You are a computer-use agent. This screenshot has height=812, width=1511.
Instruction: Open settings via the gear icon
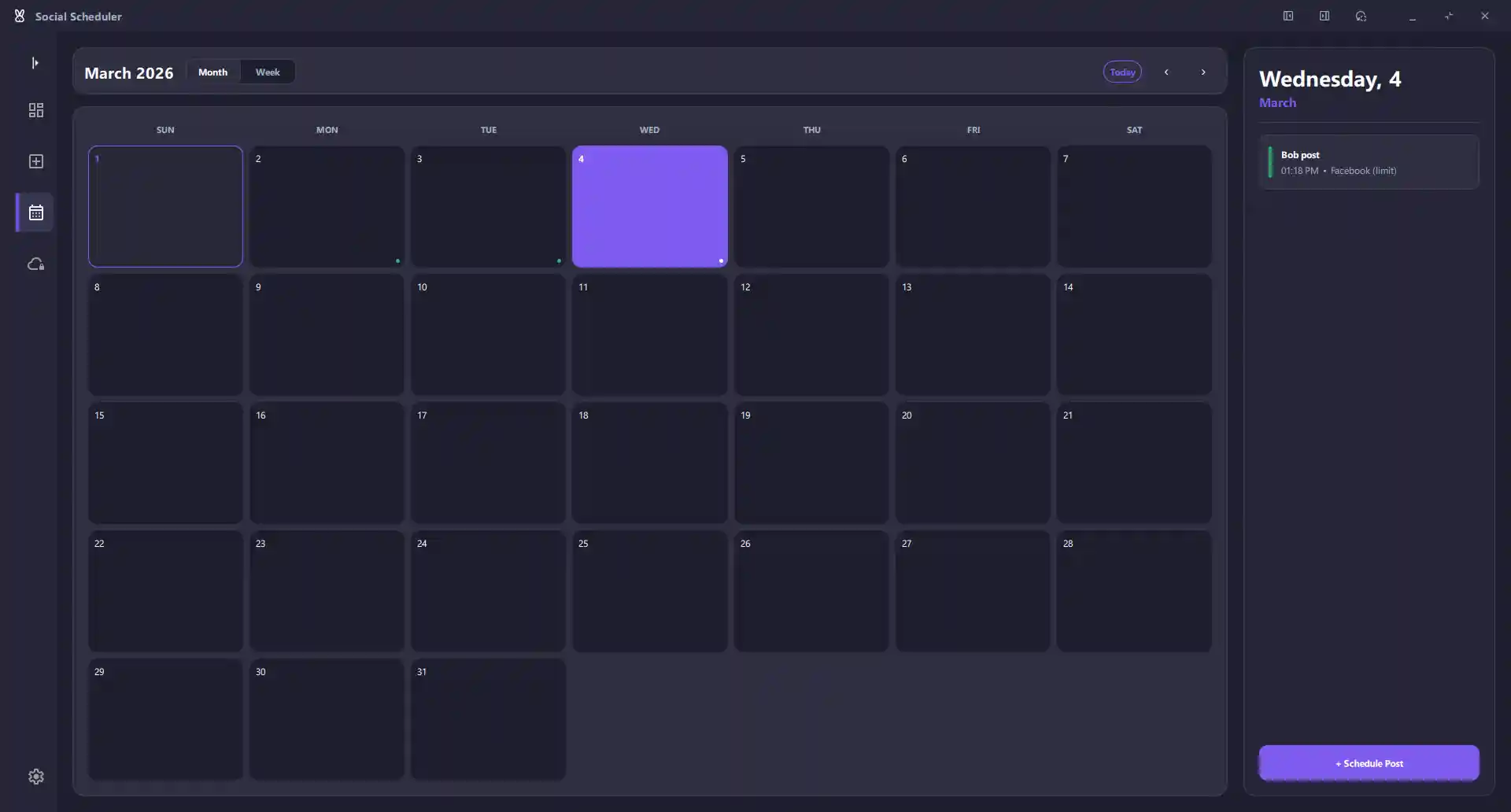click(x=35, y=777)
